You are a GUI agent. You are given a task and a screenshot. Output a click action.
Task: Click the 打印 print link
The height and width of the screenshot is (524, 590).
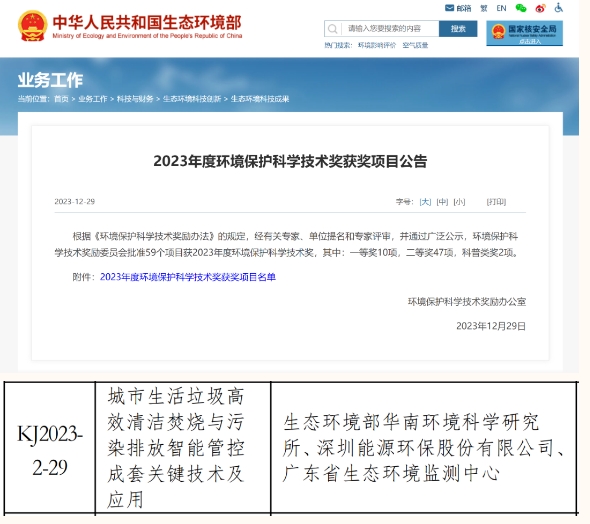coord(496,202)
